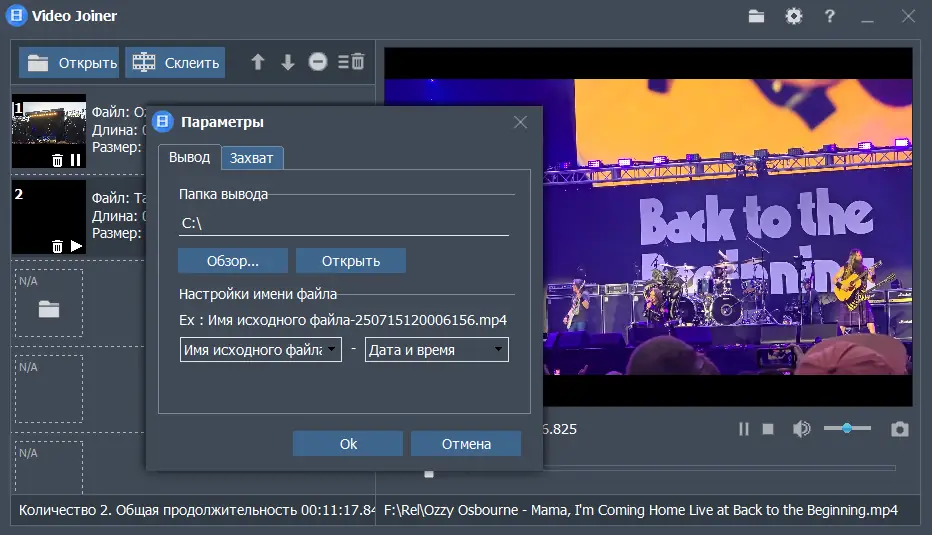Click the Параметры dialog logo icon
This screenshot has height=535, width=932.
coord(162,121)
